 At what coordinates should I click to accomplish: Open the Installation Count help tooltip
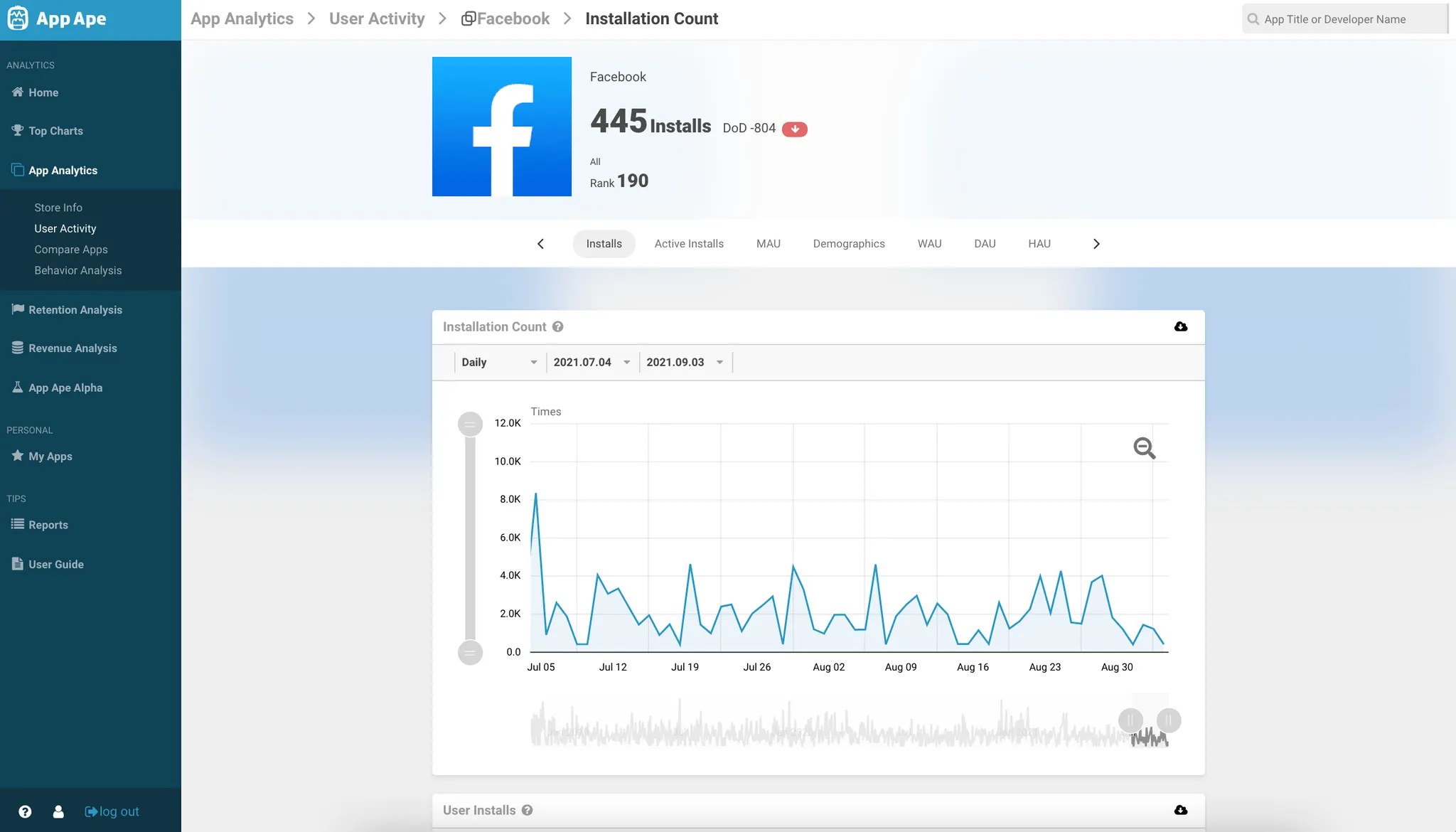(x=558, y=326)
